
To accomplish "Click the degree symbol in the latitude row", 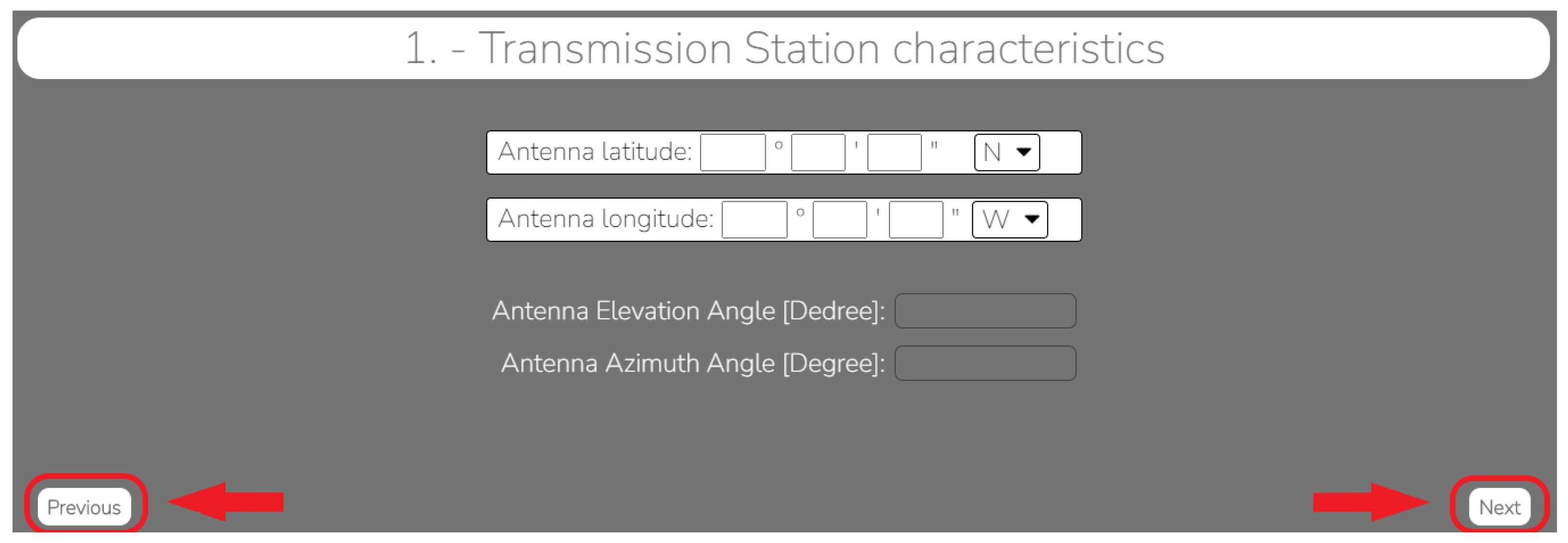I will click(x=778, y=145).
